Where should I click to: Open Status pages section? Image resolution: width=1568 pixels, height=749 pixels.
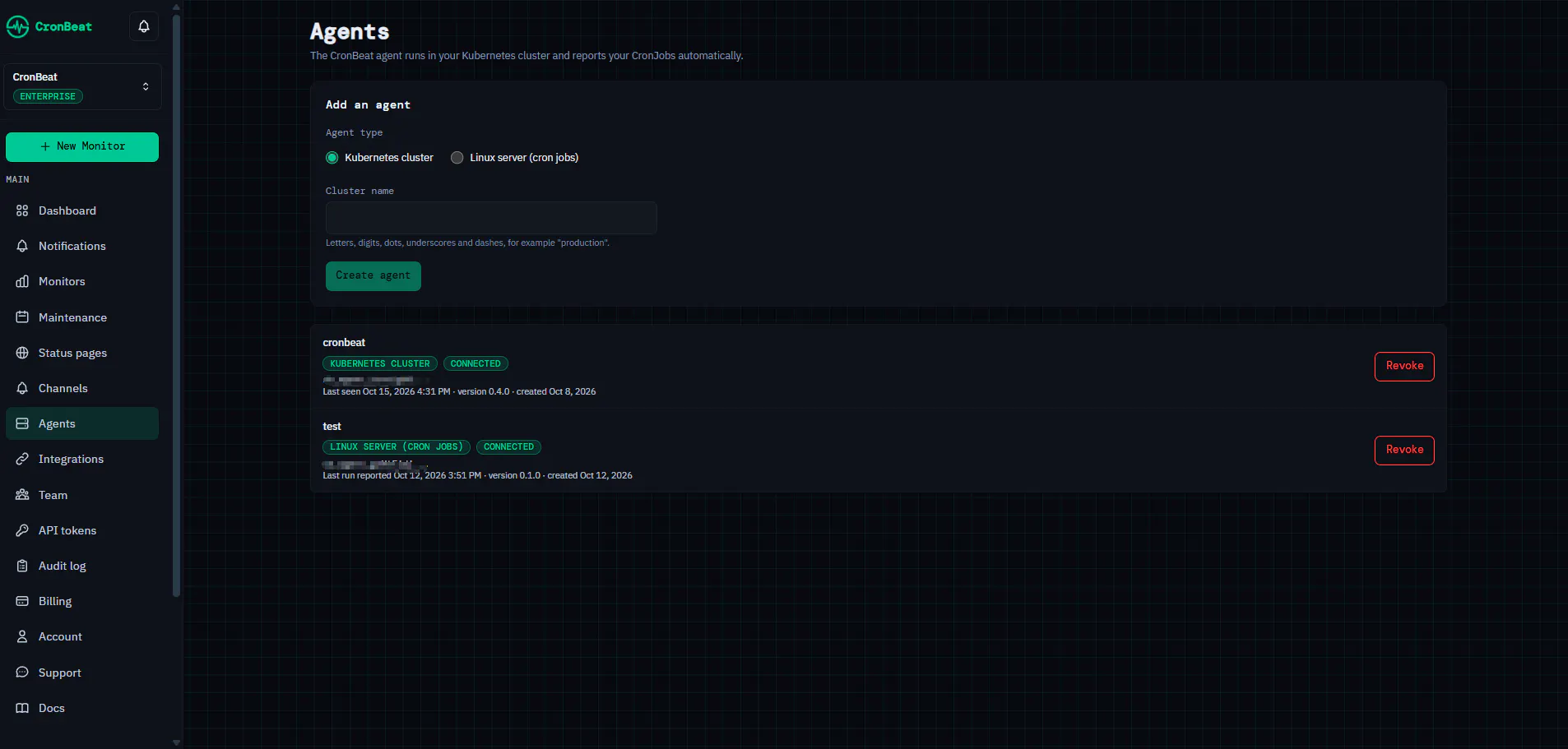tap(82, 353)
